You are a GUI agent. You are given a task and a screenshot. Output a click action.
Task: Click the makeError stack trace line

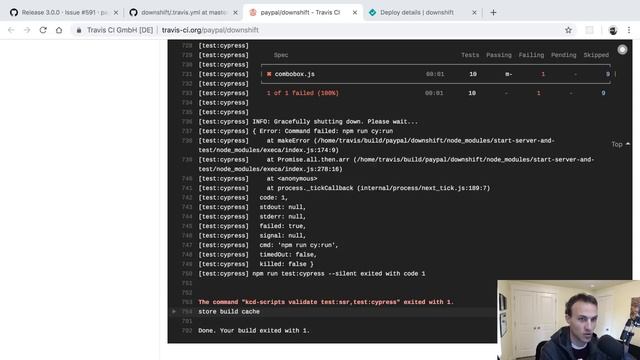(376, 145)
